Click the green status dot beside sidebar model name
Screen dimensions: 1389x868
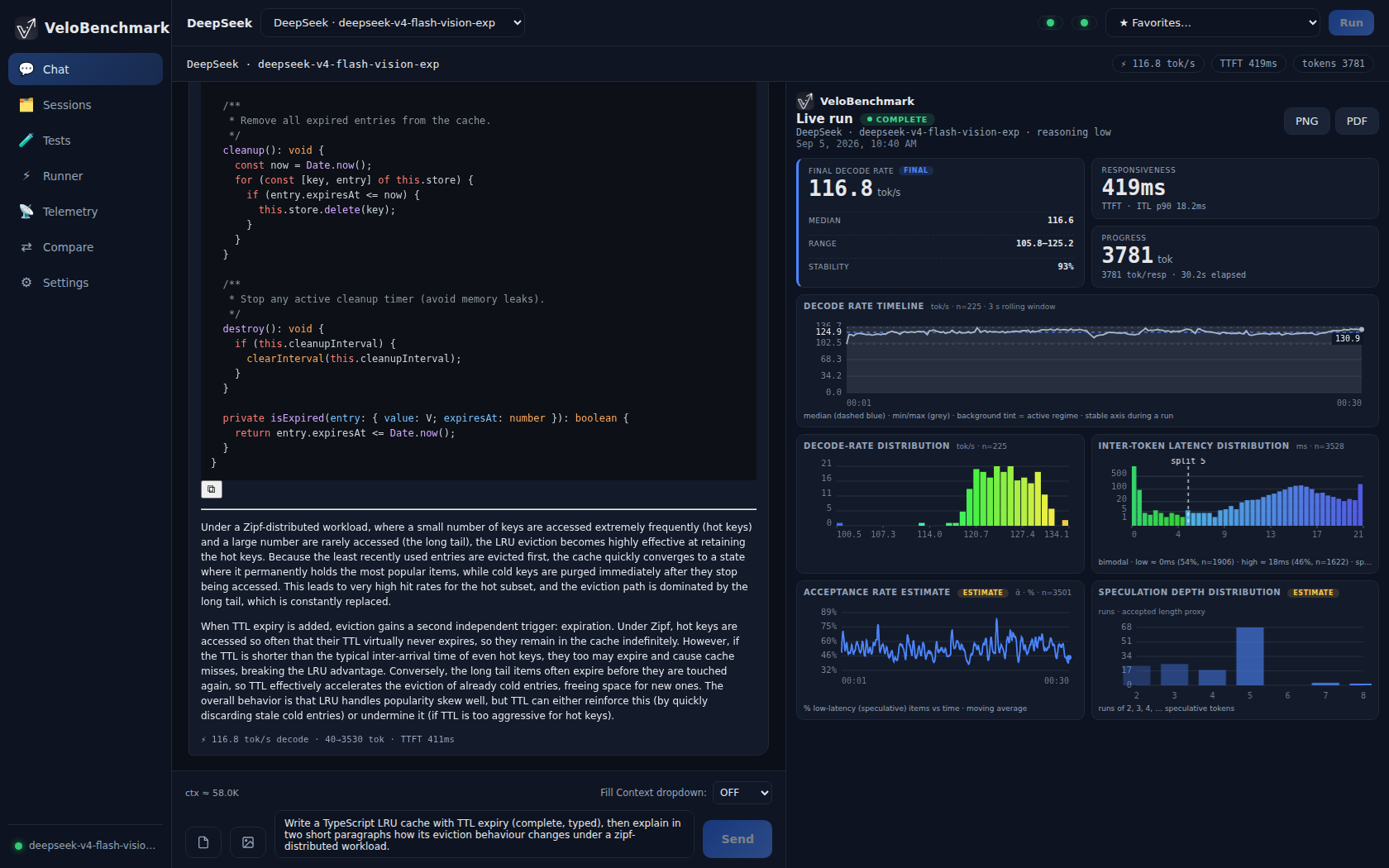click(18, 846)
